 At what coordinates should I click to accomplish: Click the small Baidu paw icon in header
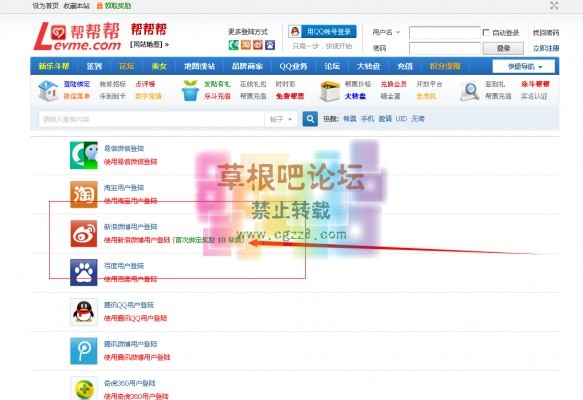coord(270,45)
